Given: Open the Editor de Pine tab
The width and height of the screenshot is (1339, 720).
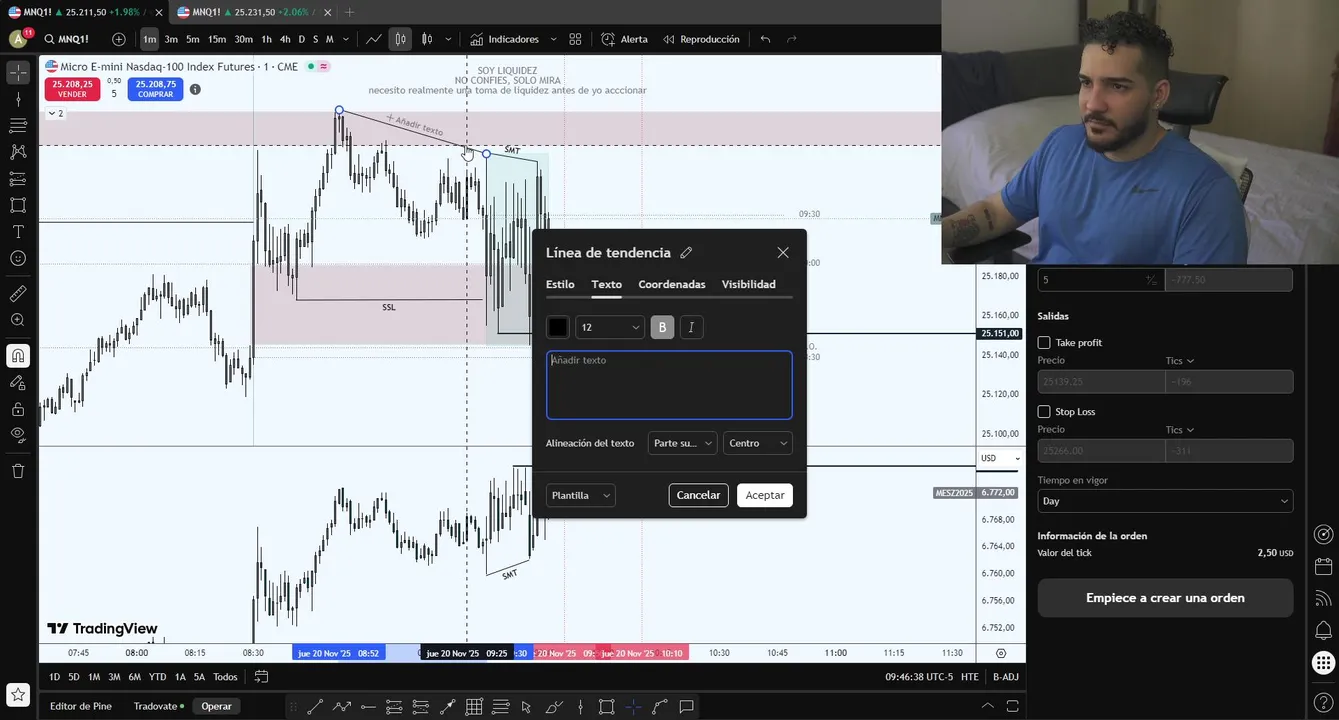Looking at the screenshot, I should click(81, 706).
